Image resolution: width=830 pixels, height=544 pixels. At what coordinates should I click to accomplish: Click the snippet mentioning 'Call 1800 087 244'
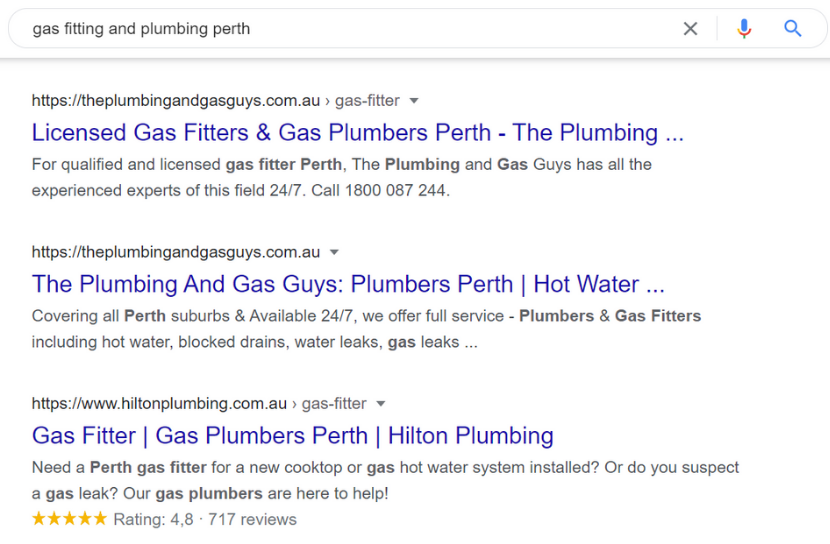[x=341, y=177]
